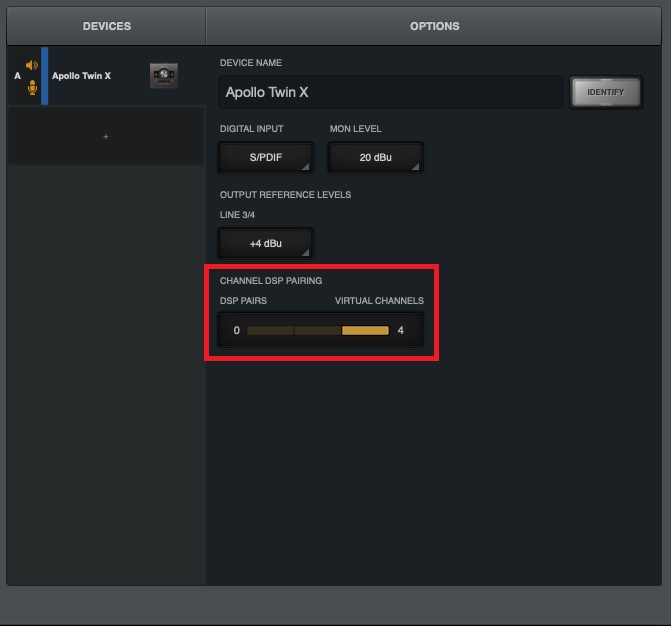Click the DSP Pairs value 0
Image resolution: width=671 pixels, height=626 pixels.
(237, 330)
